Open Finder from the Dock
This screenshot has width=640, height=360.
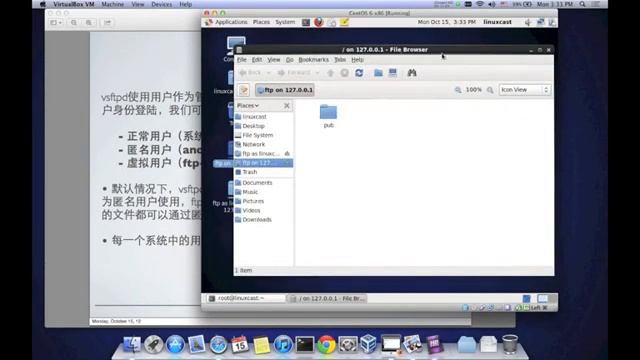131,344
